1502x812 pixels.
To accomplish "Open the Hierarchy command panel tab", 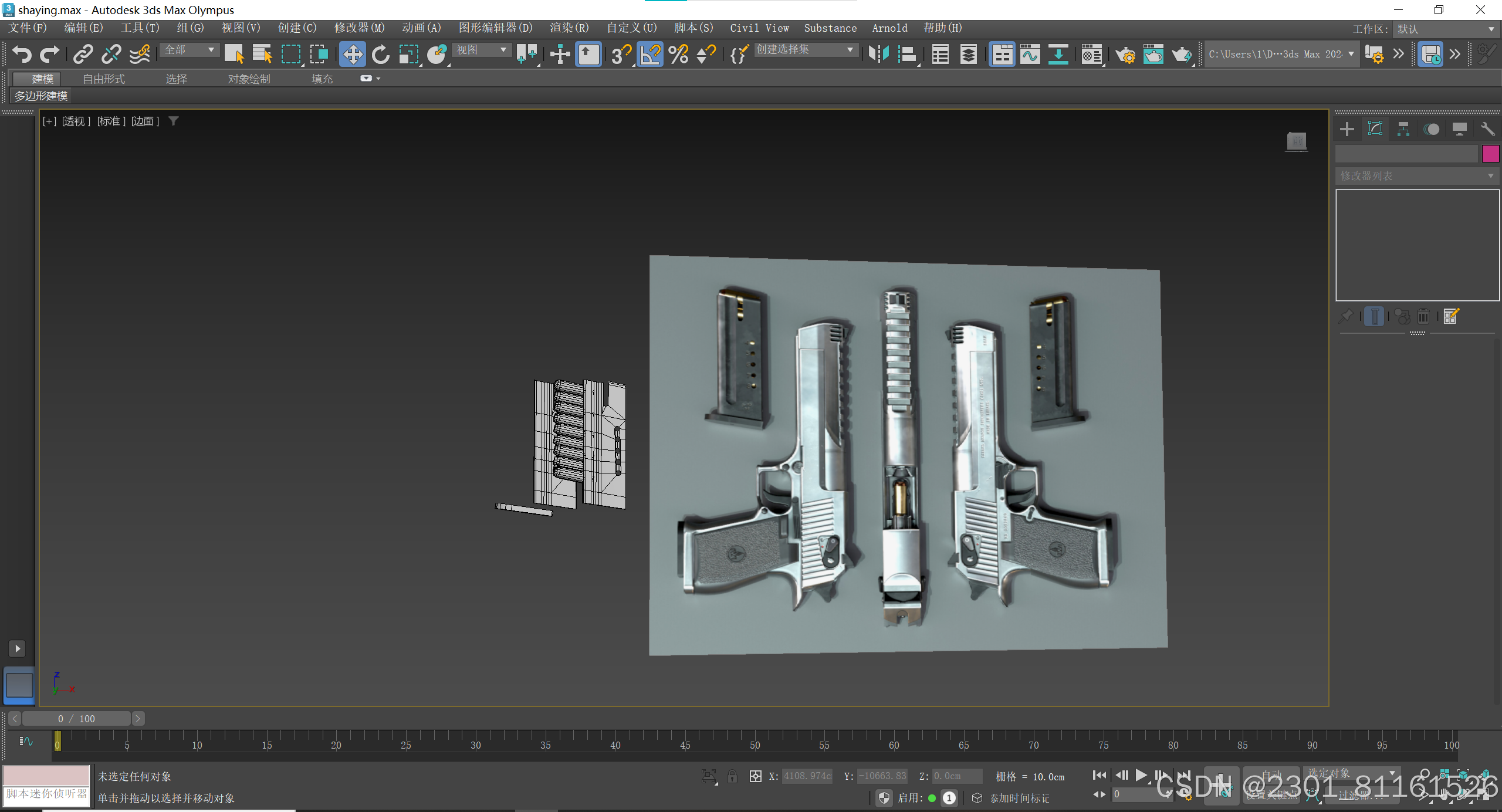I will point(1403,129).
